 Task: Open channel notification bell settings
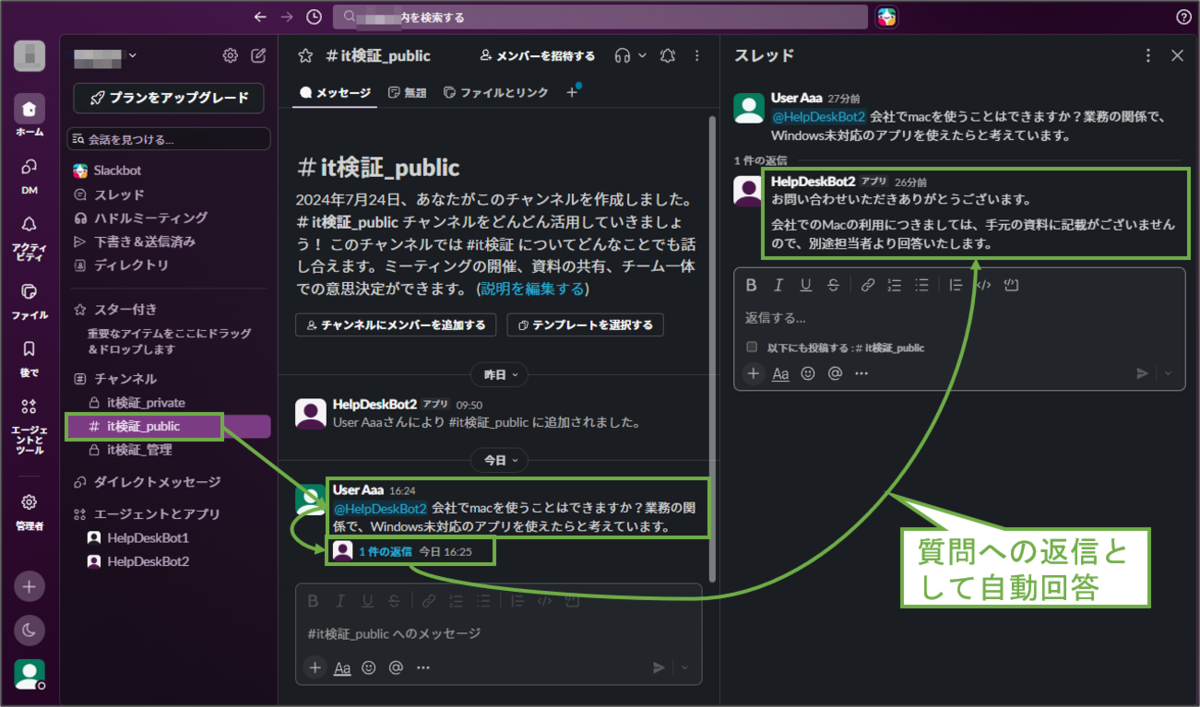point(668,56)
